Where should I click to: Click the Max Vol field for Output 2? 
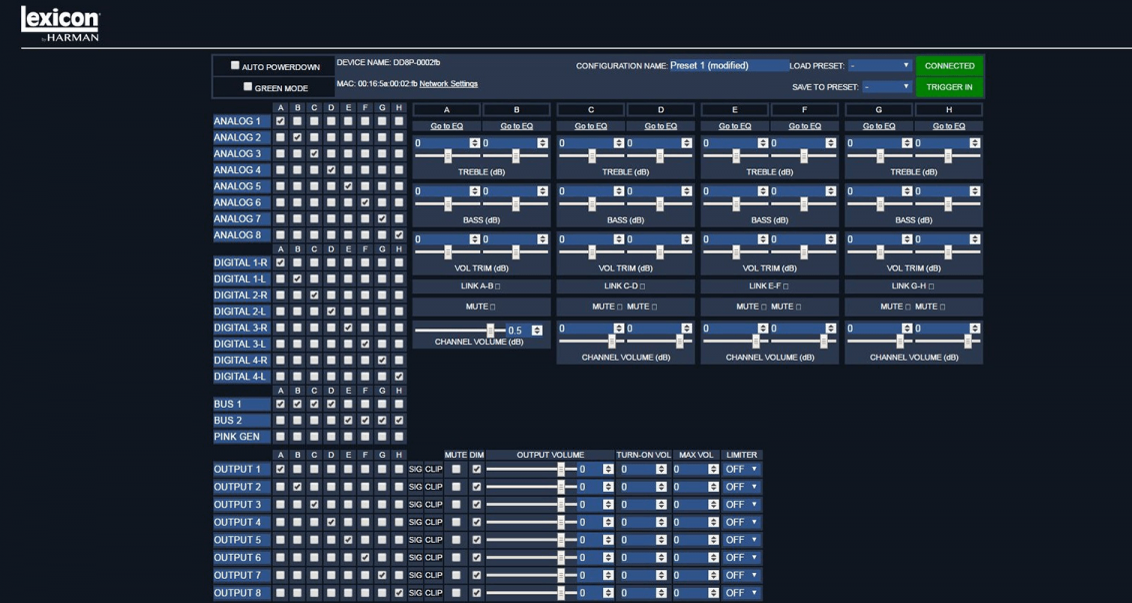coord(696,487)
